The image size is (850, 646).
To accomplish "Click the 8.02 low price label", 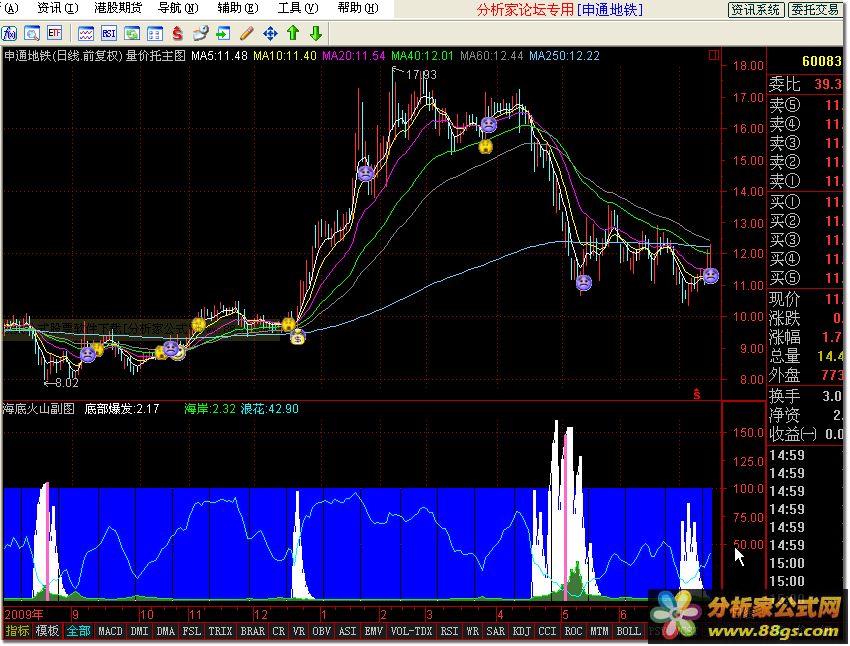I will (x=67, y=383).
